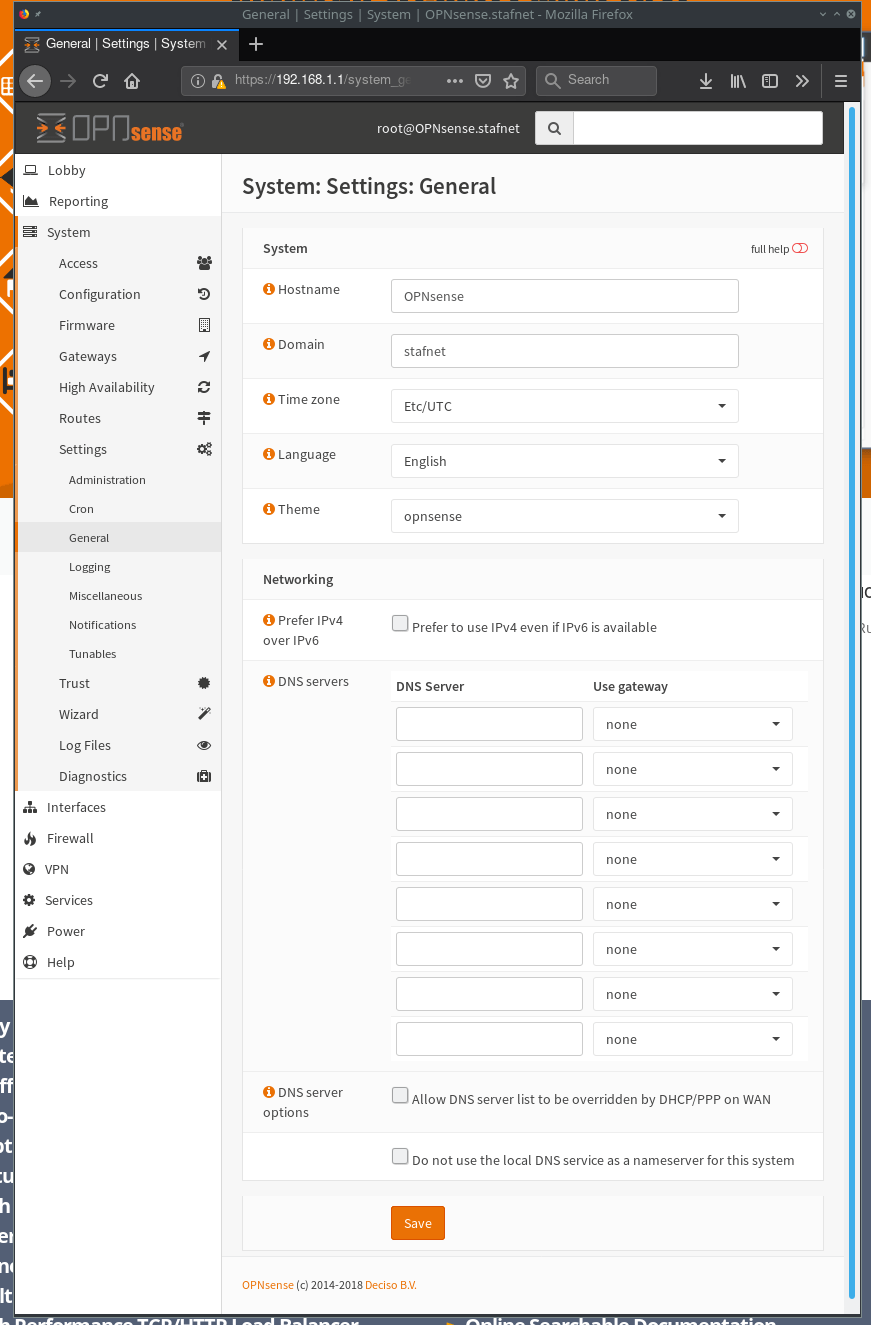Viewport: 871px width, 1325px height.
Task: Open Log Files via the eye icon
Action: click(204, 745)
